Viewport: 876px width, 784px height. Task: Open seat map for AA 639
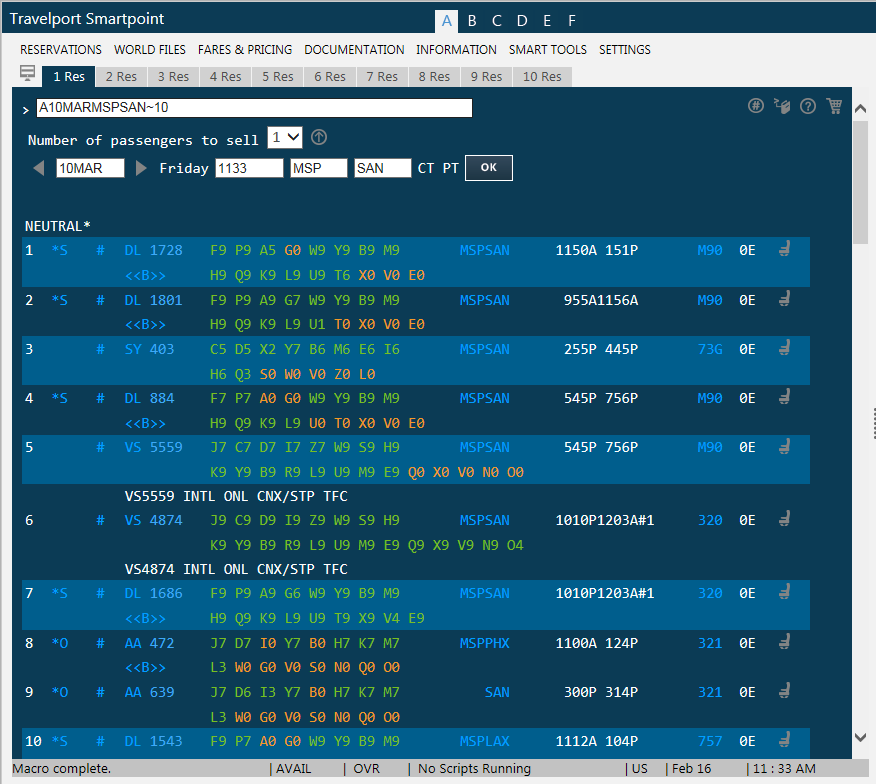(x=784, y=691)
